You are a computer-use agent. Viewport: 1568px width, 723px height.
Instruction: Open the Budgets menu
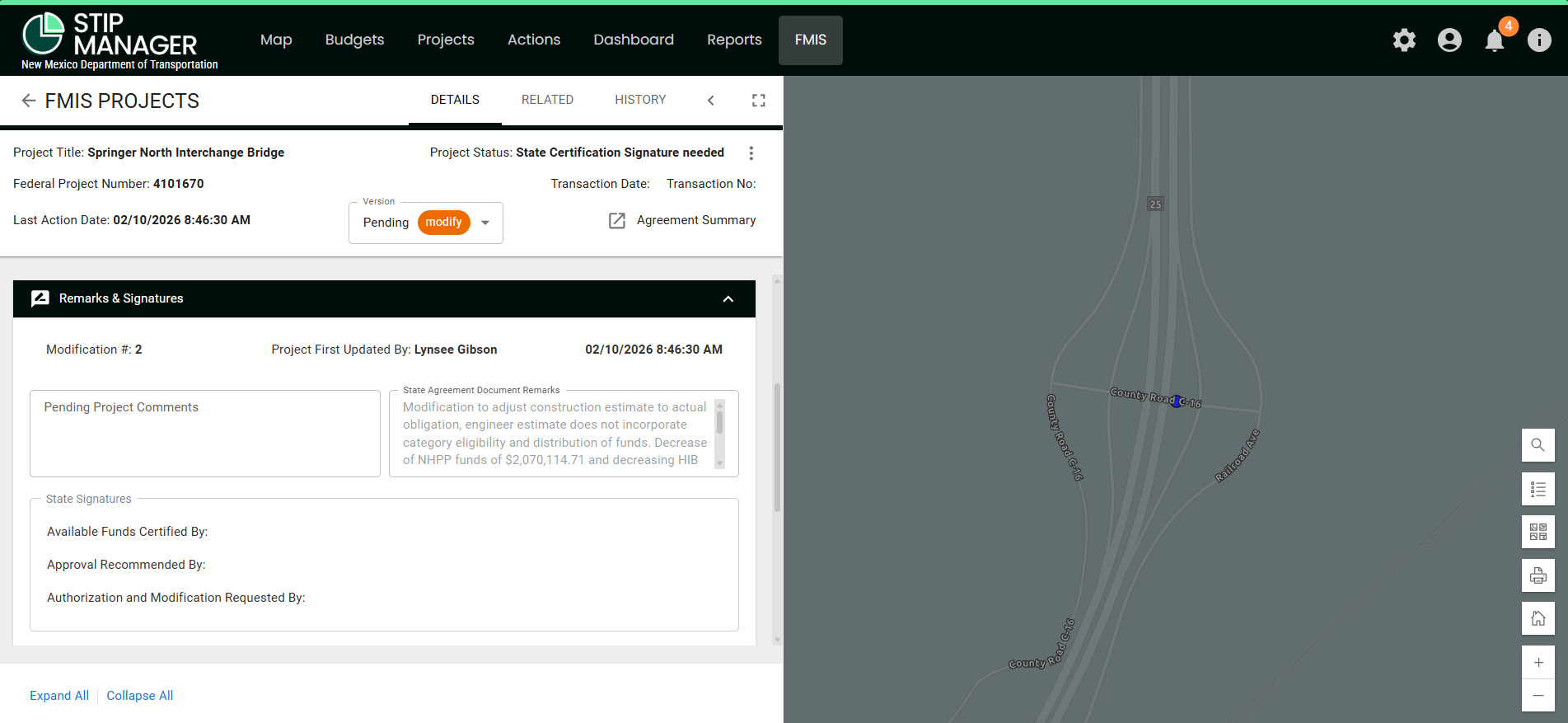354,40
